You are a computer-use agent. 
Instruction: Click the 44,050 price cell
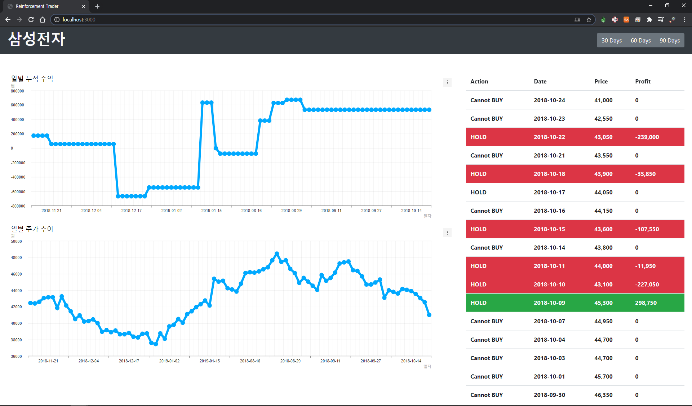pyautogui.click(x=603, y=192)
